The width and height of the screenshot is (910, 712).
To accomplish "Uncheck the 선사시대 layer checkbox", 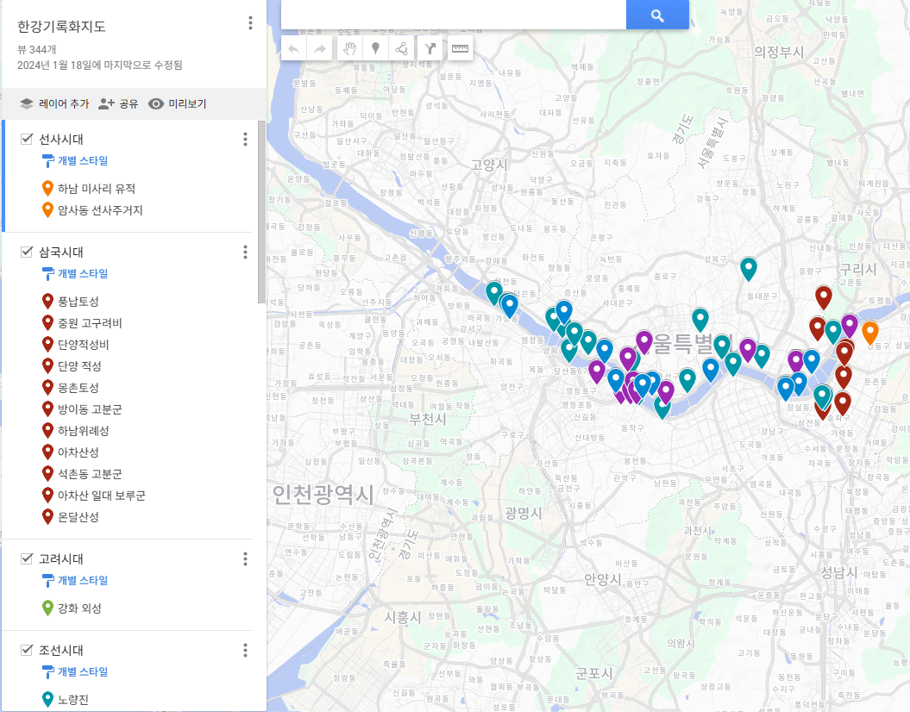I will tap(27, 139).
